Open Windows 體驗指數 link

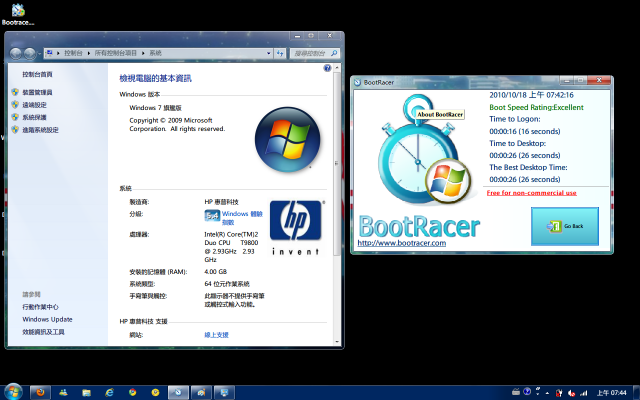(x=242, y=218)
